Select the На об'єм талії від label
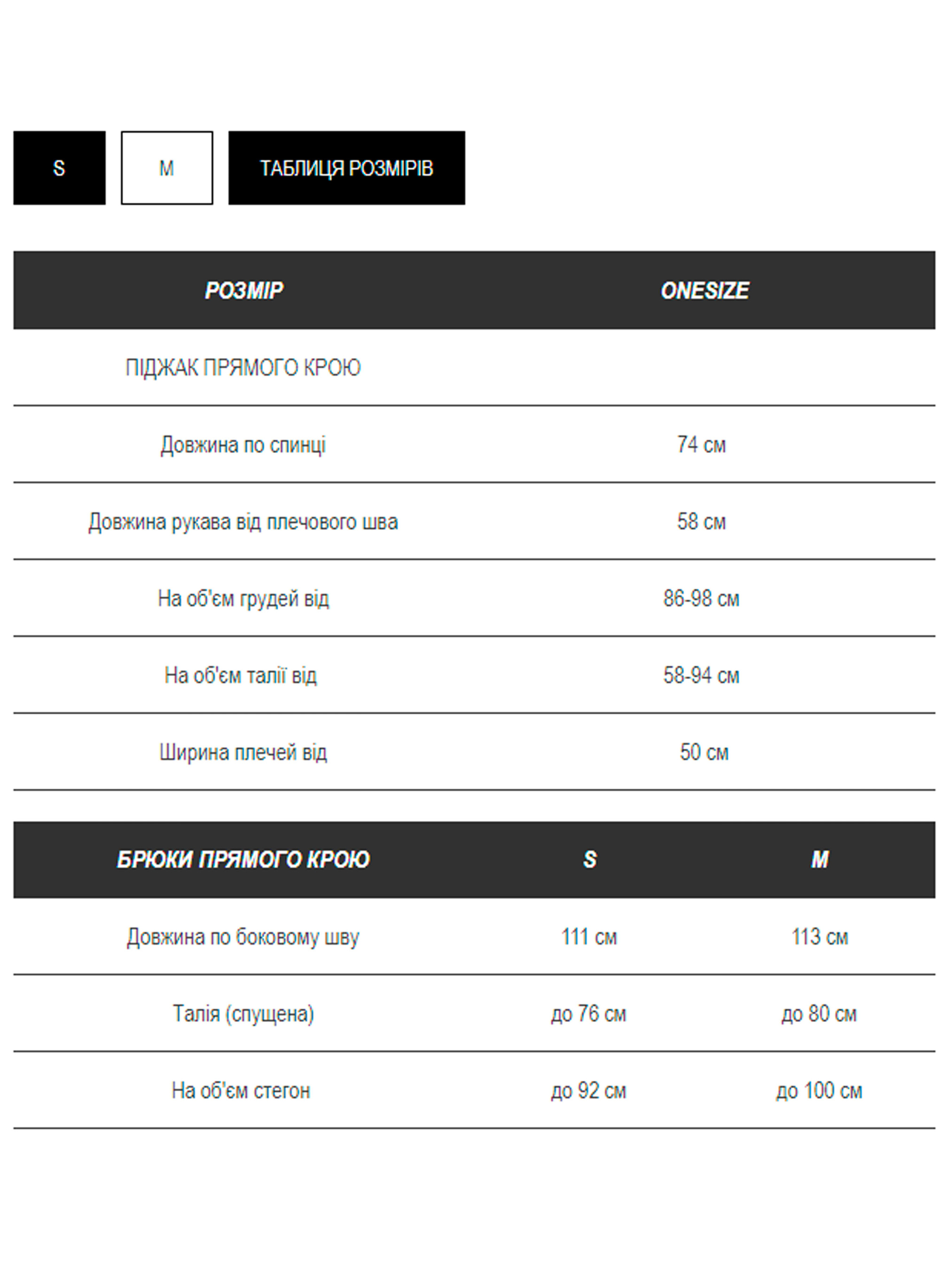Image resolution: width=952 pixels, height=1270 pixels. pyautogui.click(x=240, y=676)
